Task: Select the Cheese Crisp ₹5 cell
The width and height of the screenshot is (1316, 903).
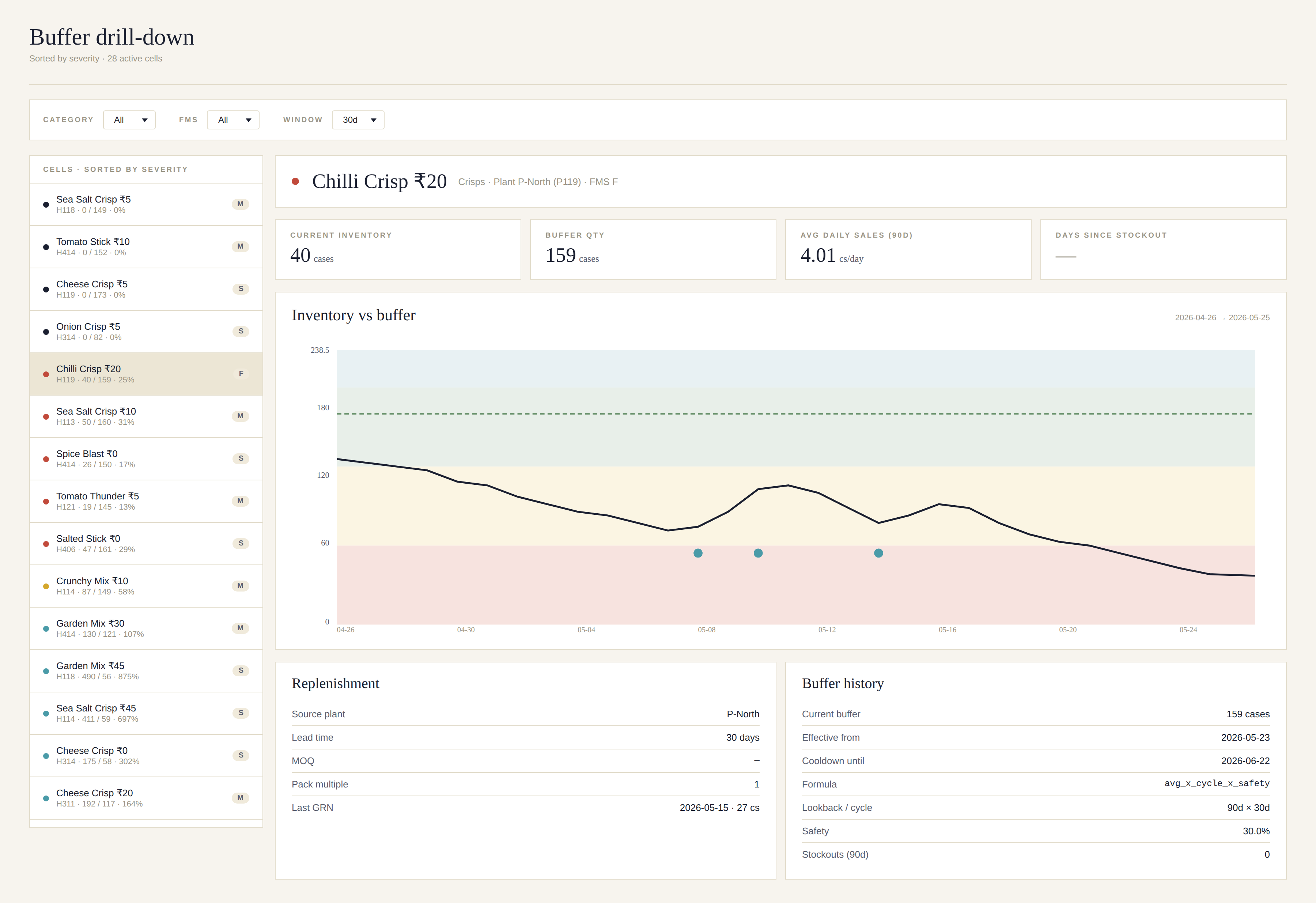Action: (x=146, y=289)
